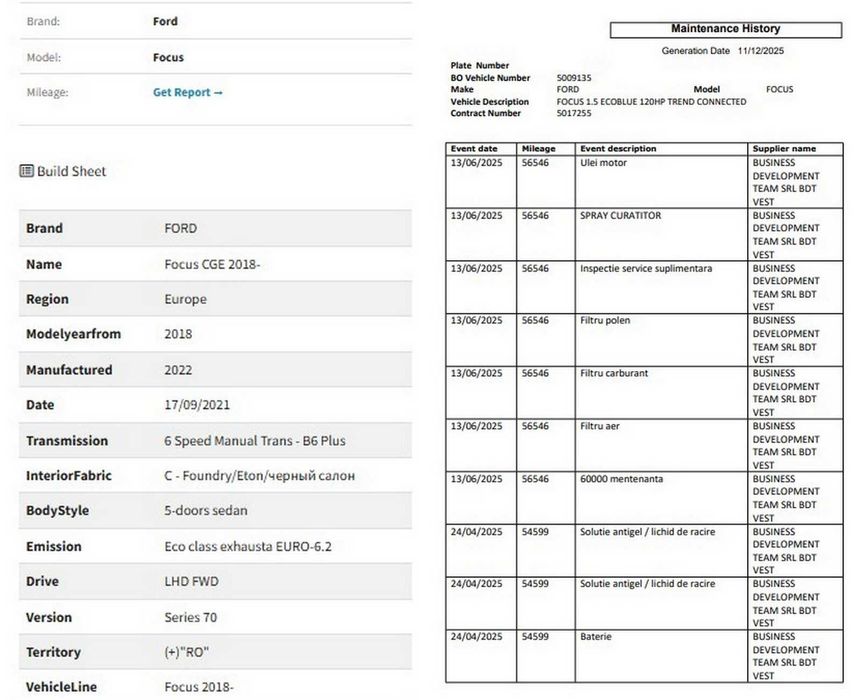
Task: Select the Contract Number '5017255'
Action: click(x=574, y=113)
